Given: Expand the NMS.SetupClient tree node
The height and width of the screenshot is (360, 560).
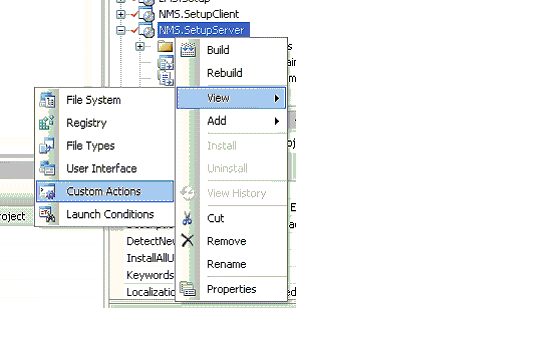Looking at the screenshot, I should pos(121,14).
